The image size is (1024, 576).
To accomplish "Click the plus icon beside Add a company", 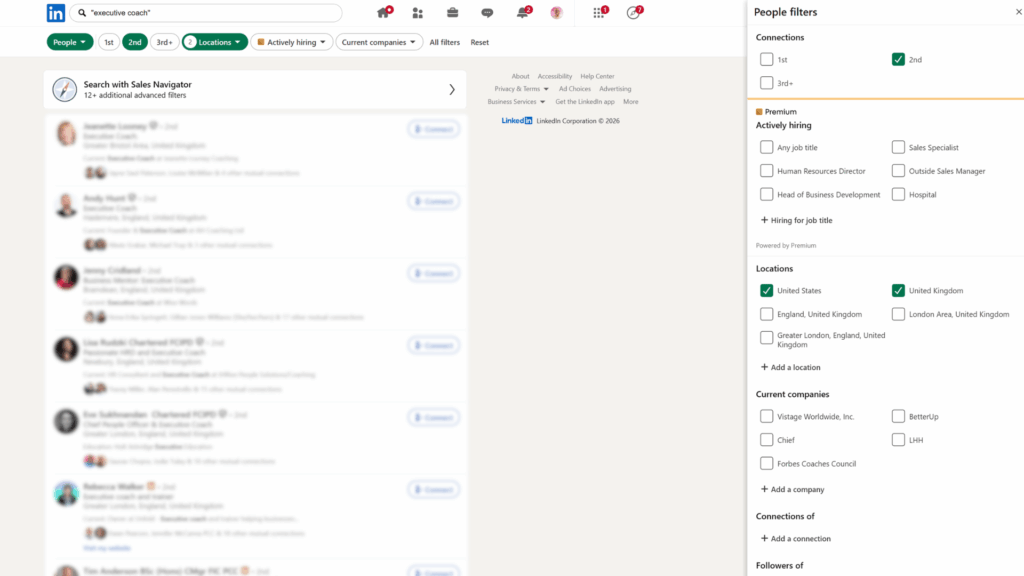I will pos(764,489).
